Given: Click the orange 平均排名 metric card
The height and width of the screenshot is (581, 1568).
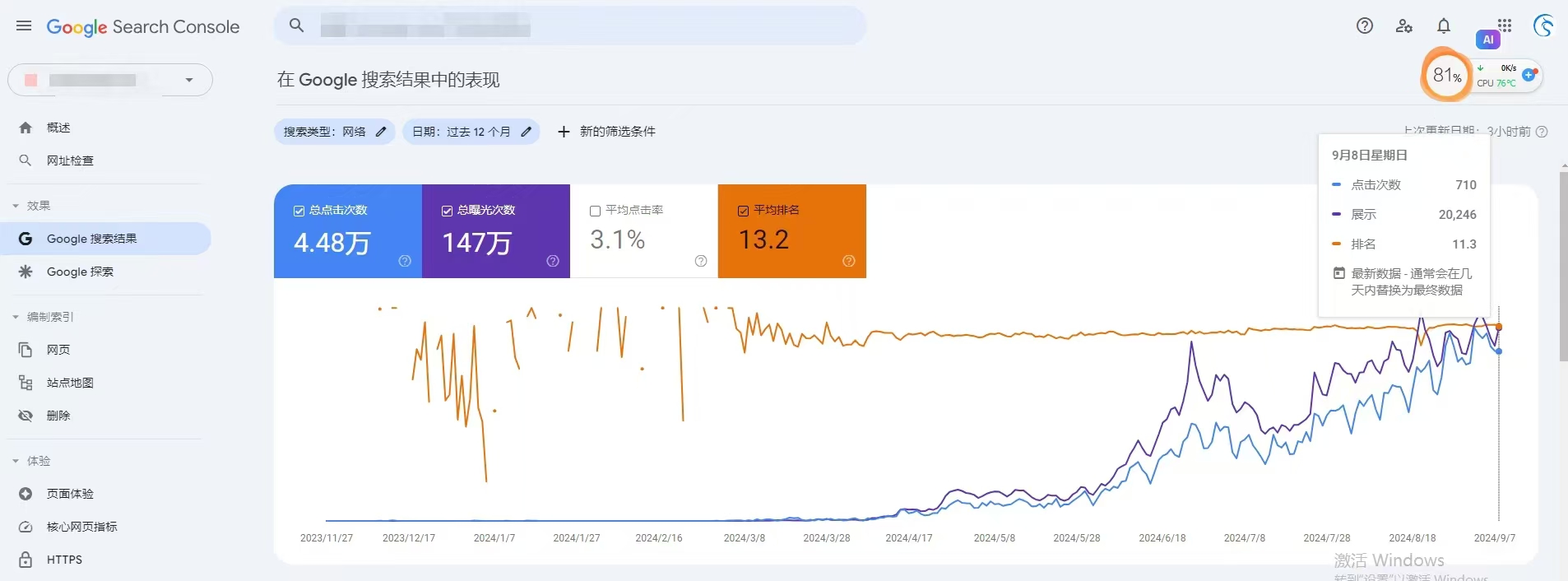Looking at the screenshot, I should 791,231.
